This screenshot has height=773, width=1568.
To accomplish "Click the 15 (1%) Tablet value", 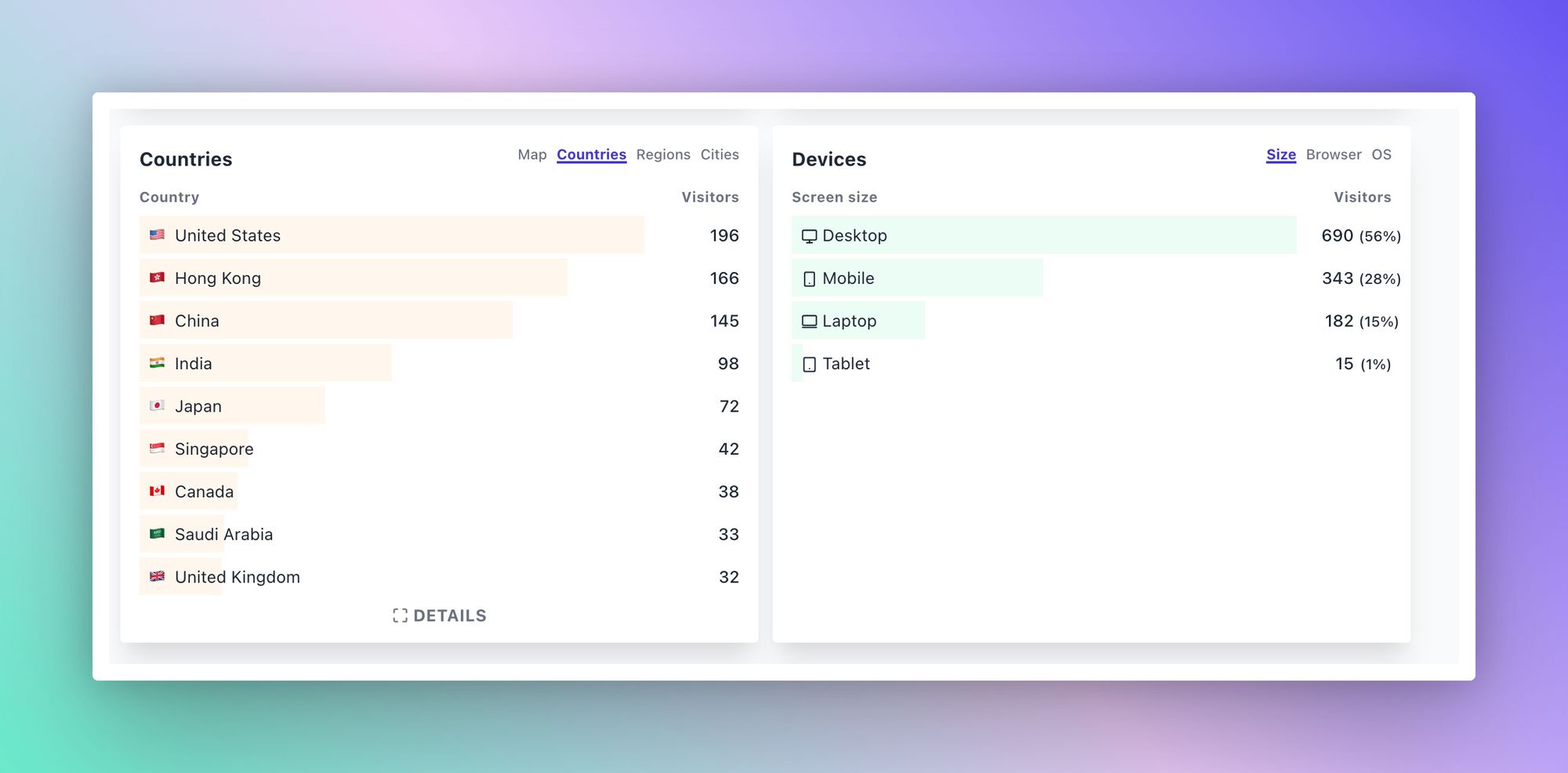I will click(1363, 364).
